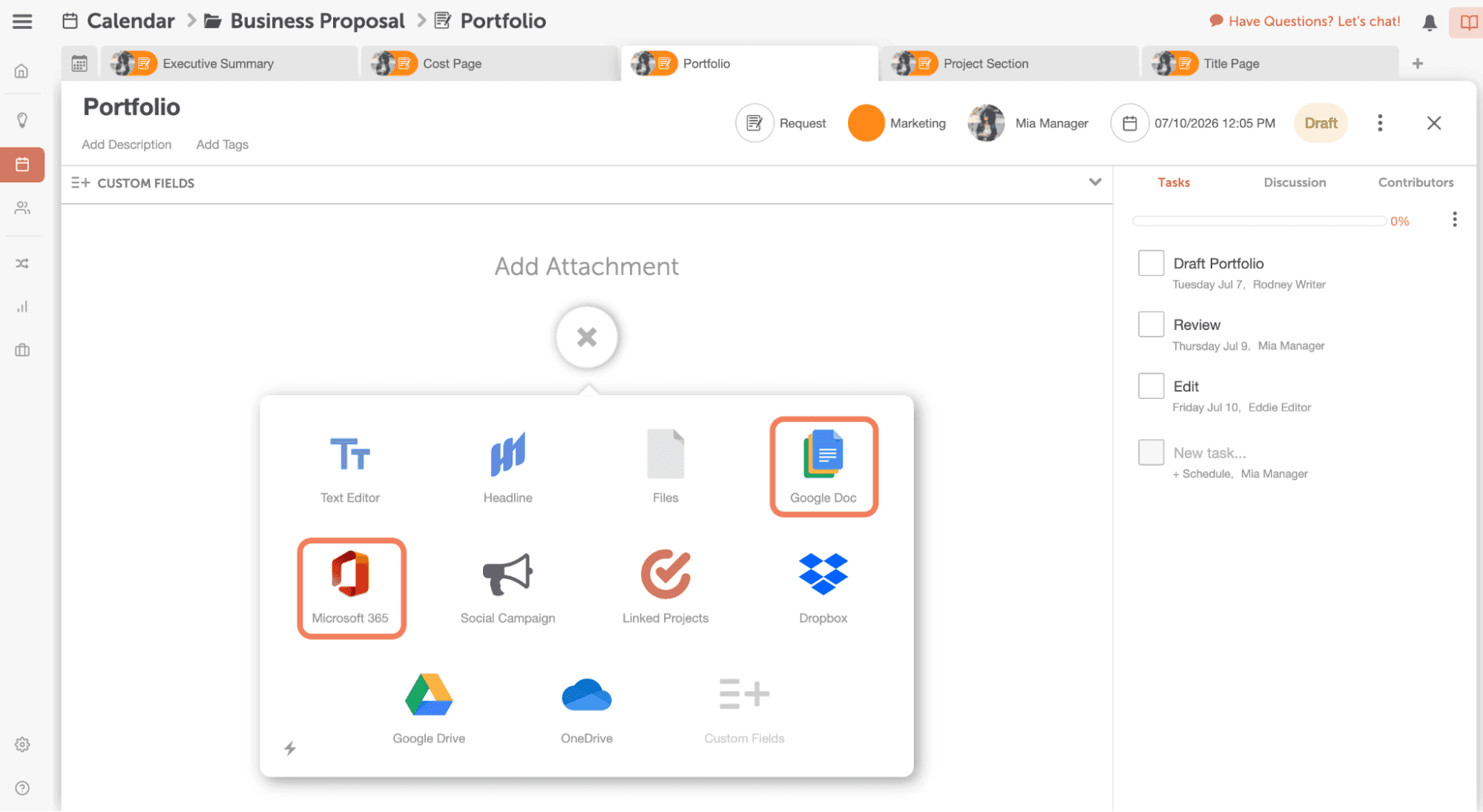Mark the Draft Portfolio task complete

[1151, 263]
